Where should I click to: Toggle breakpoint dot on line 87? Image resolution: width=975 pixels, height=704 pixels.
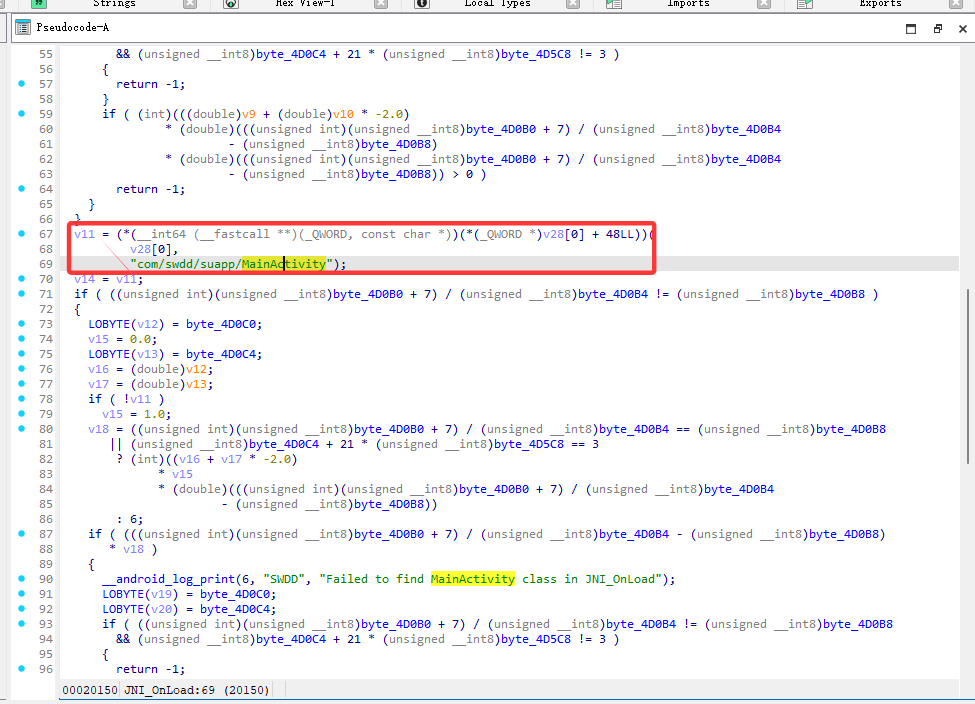[x=22, y=534]
